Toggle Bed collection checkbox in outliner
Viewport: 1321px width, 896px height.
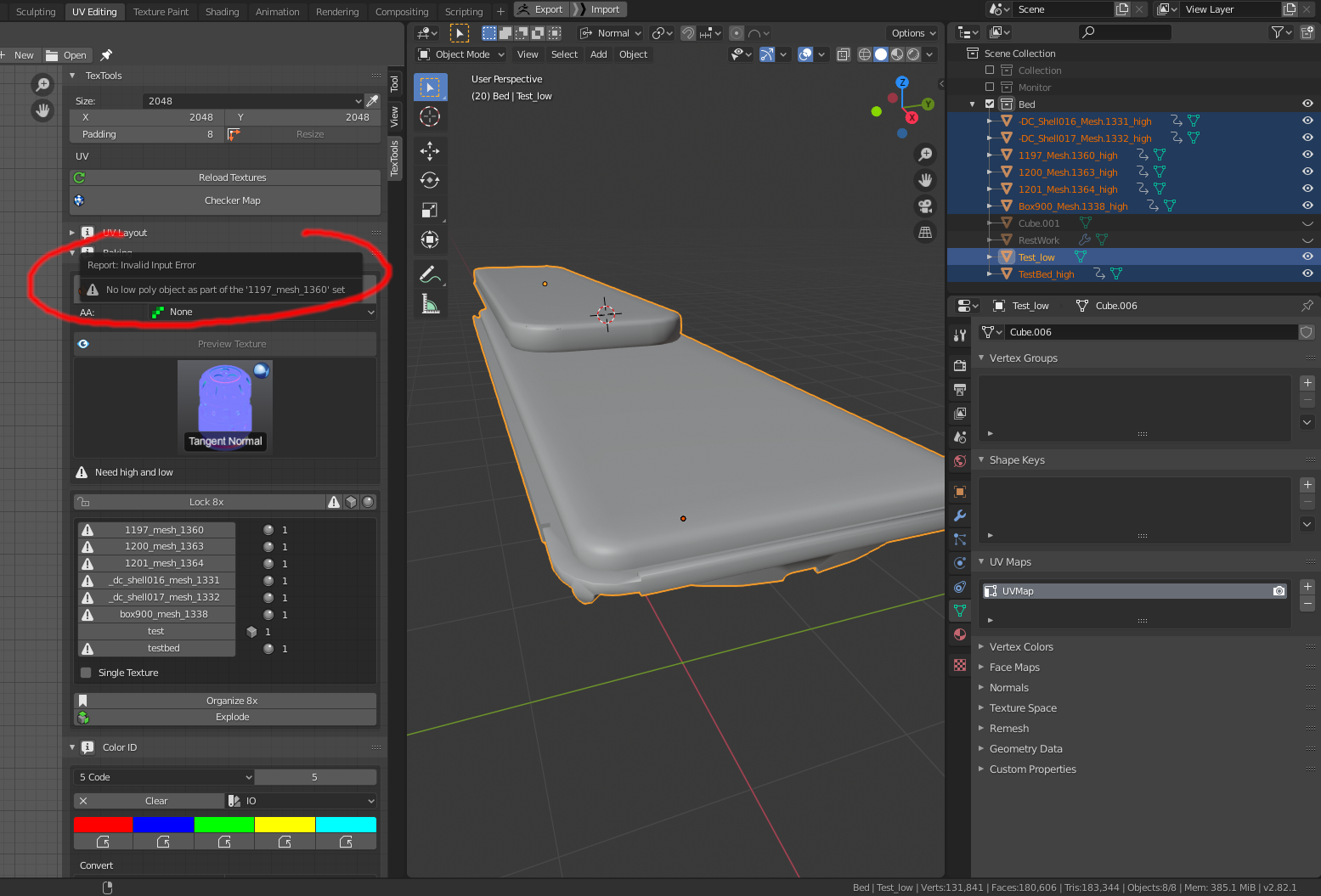click(990, 104)
